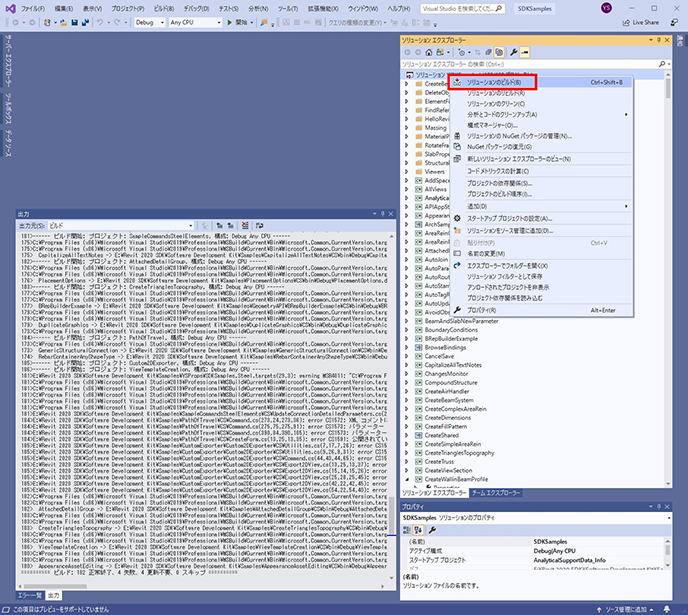Viewport: 688px width, 615px height.
Task: Click property pages wrench in Properties panel
Action: point(432,530)
